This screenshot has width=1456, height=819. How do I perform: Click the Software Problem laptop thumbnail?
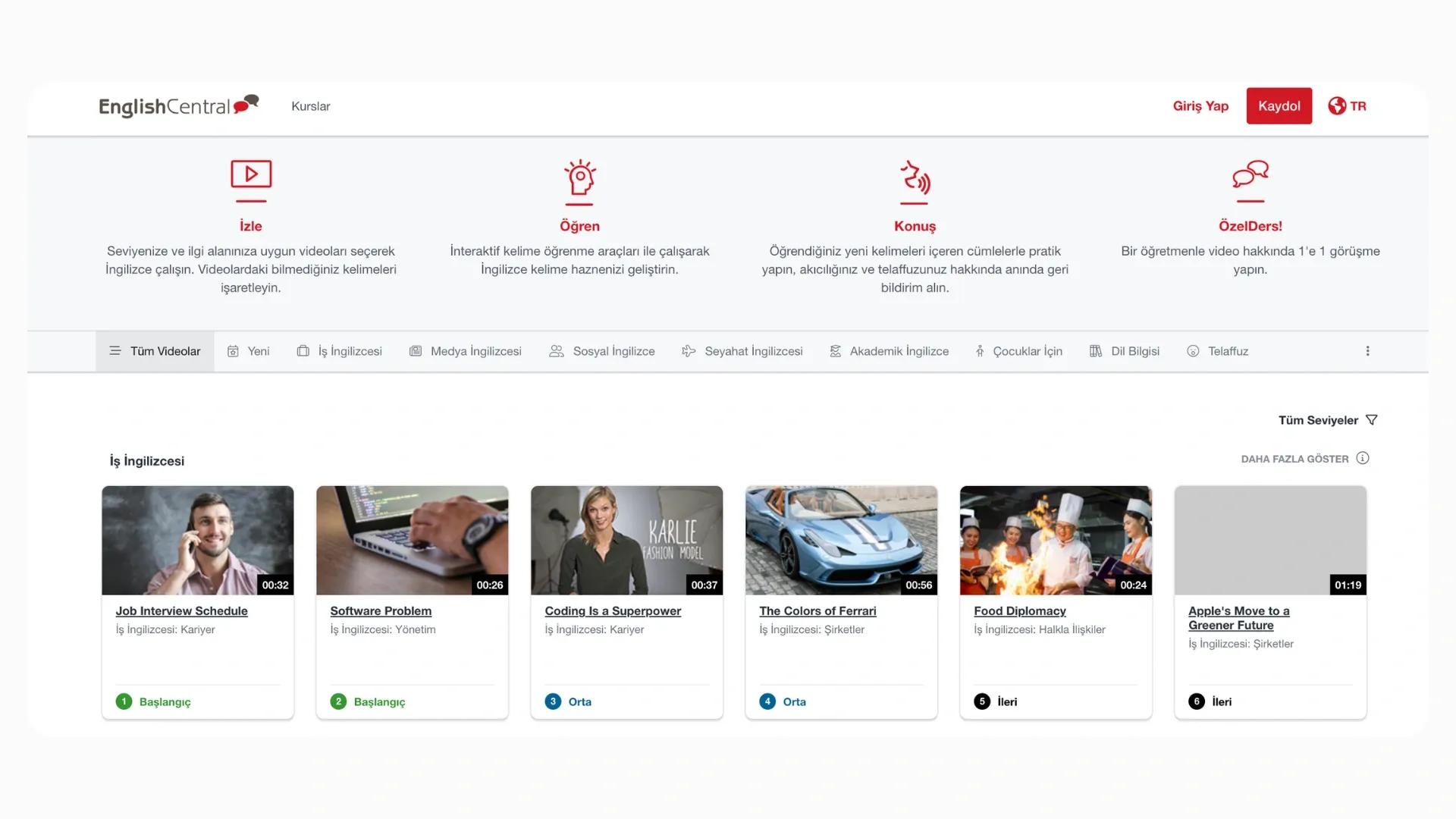click(x=413, y=540)
